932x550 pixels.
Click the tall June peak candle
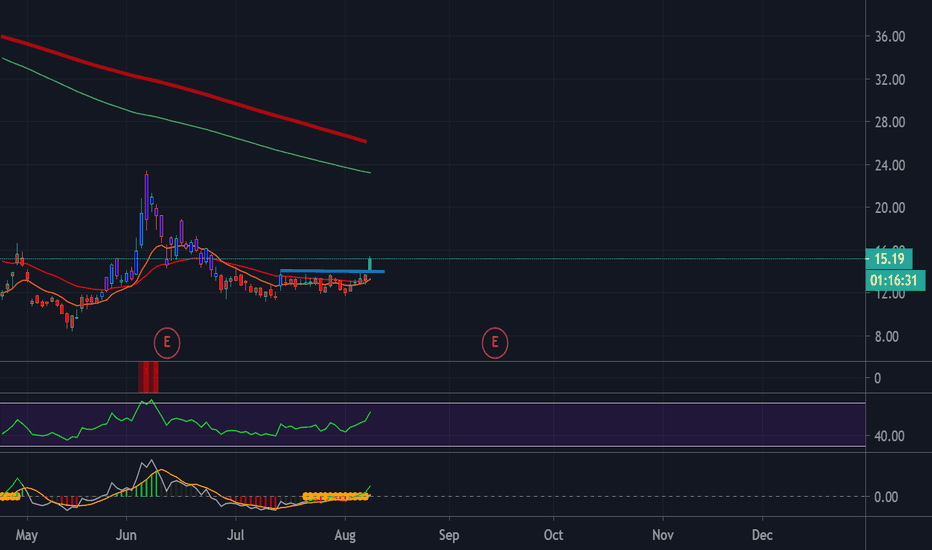tap(146, 197)
